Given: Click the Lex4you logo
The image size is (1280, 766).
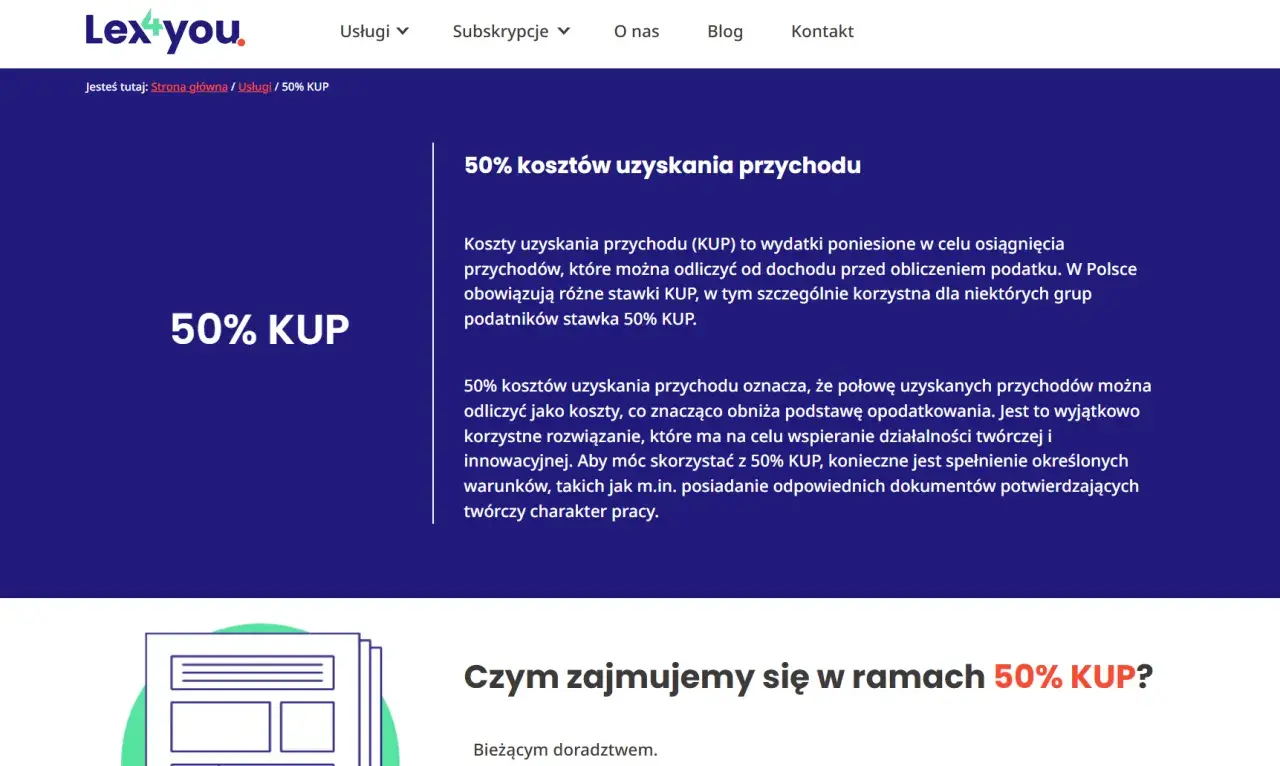Looking at the screenshot, I should click(x=165, y=31).
